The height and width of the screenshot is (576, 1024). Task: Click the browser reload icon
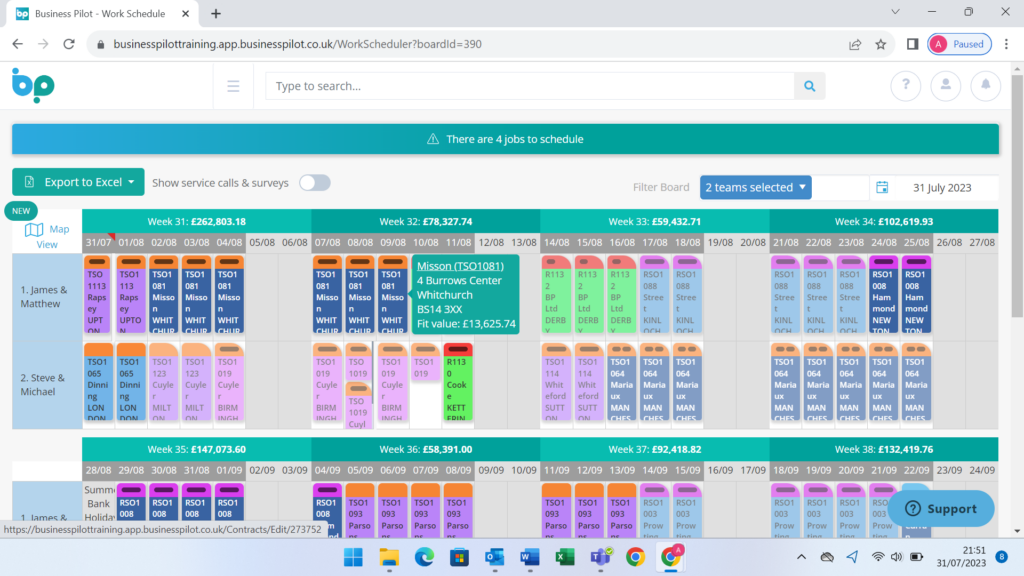pos(68,44)
